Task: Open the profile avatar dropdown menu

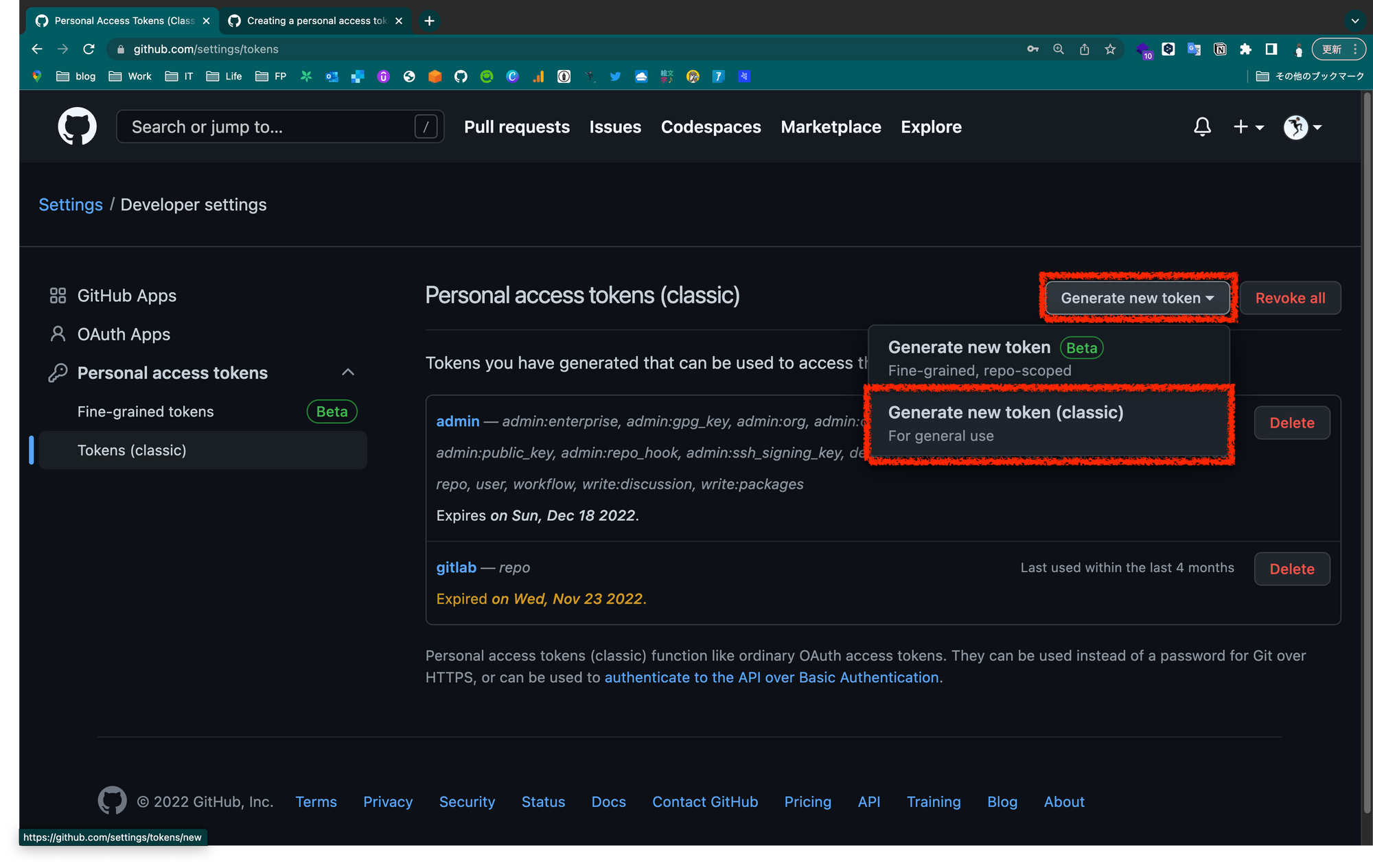Action: 1302,127
